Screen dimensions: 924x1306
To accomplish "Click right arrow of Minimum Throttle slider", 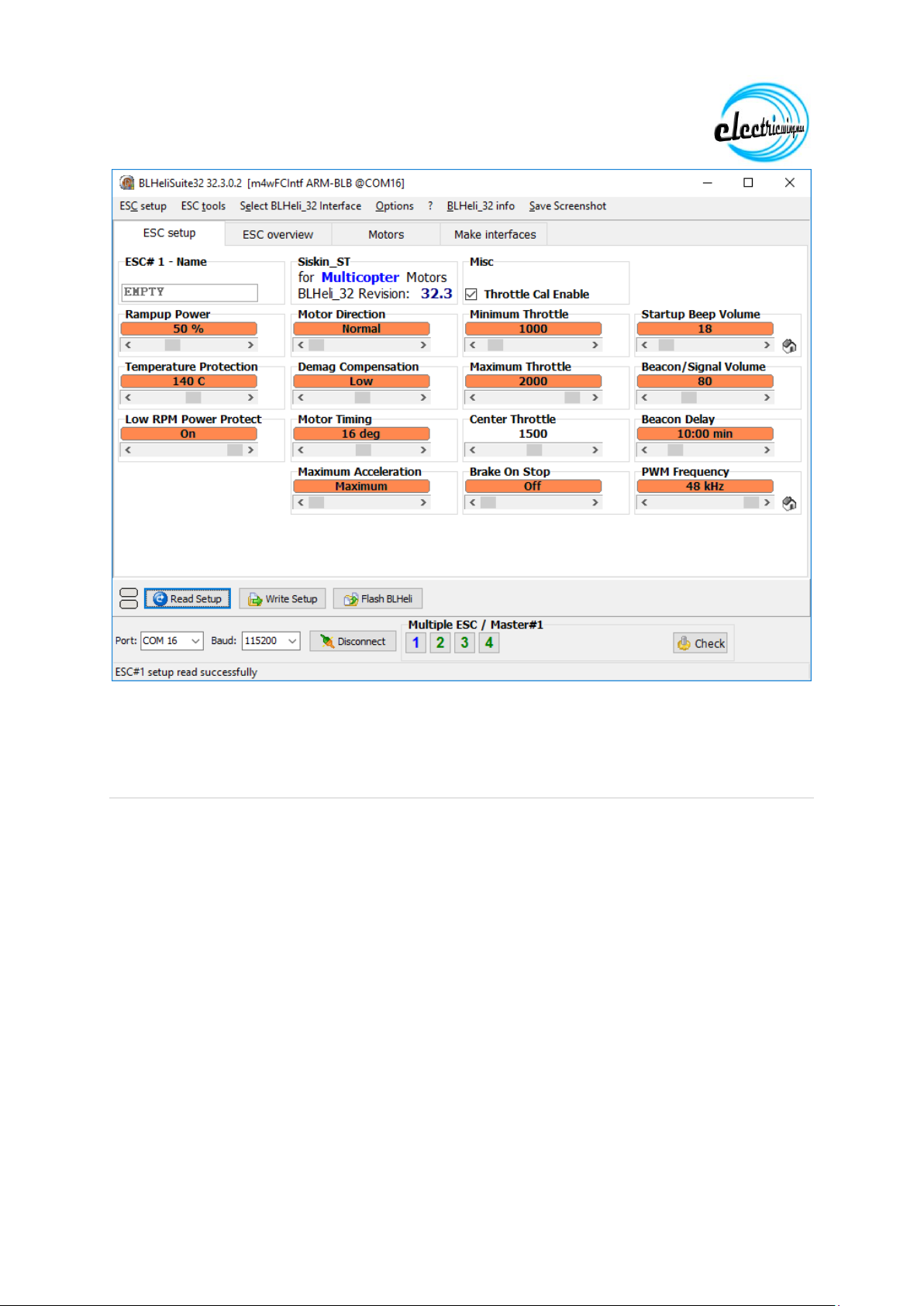I will pos(595,345).
